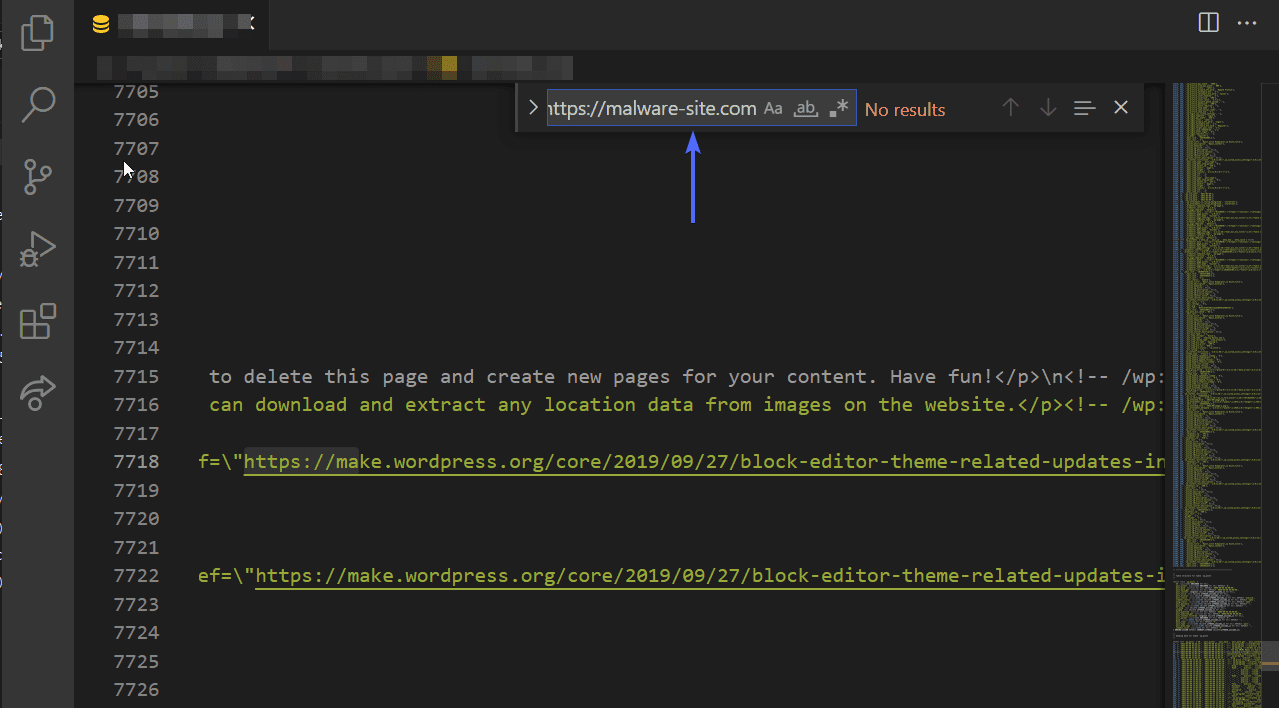Jump to the next search match arrow
Image resolution: width=1279 pixels, height=708 pixels.
click(x=1047, y=107)
